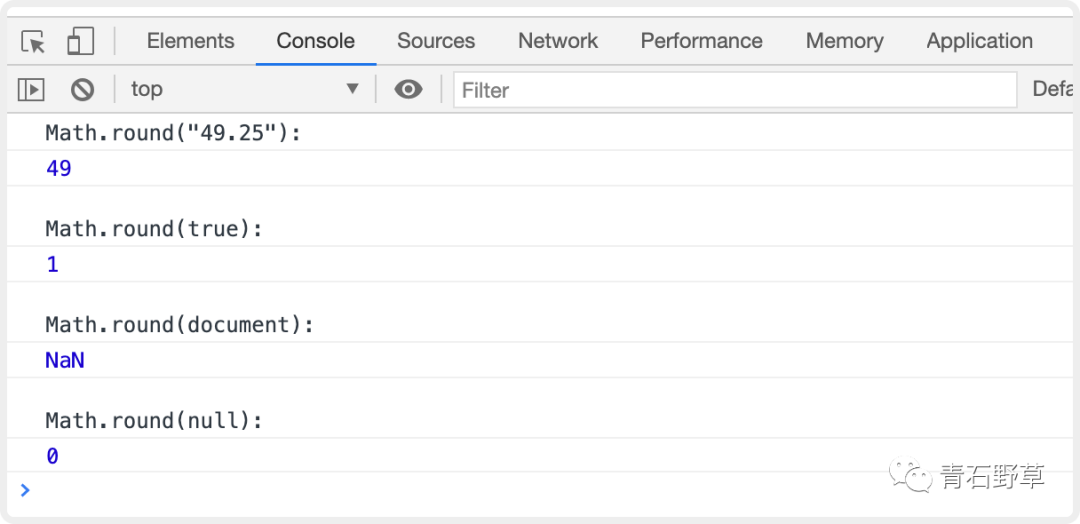
Task: Open the Default log levels dropdown
Action: 1053,90
